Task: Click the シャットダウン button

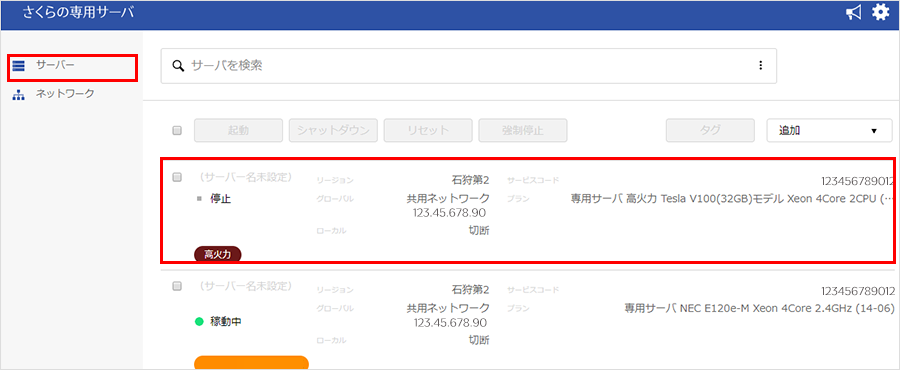Action: [333, 131]
